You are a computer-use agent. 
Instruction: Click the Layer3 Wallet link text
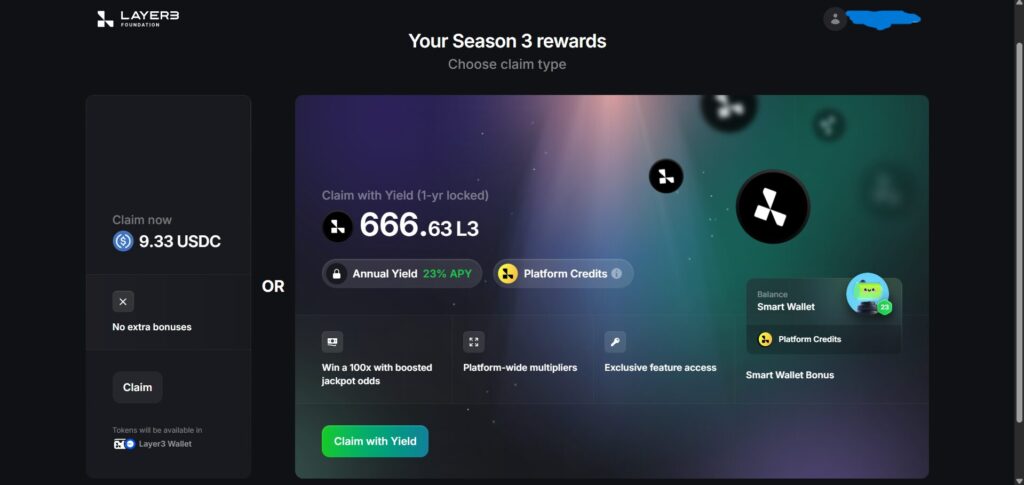165,444
